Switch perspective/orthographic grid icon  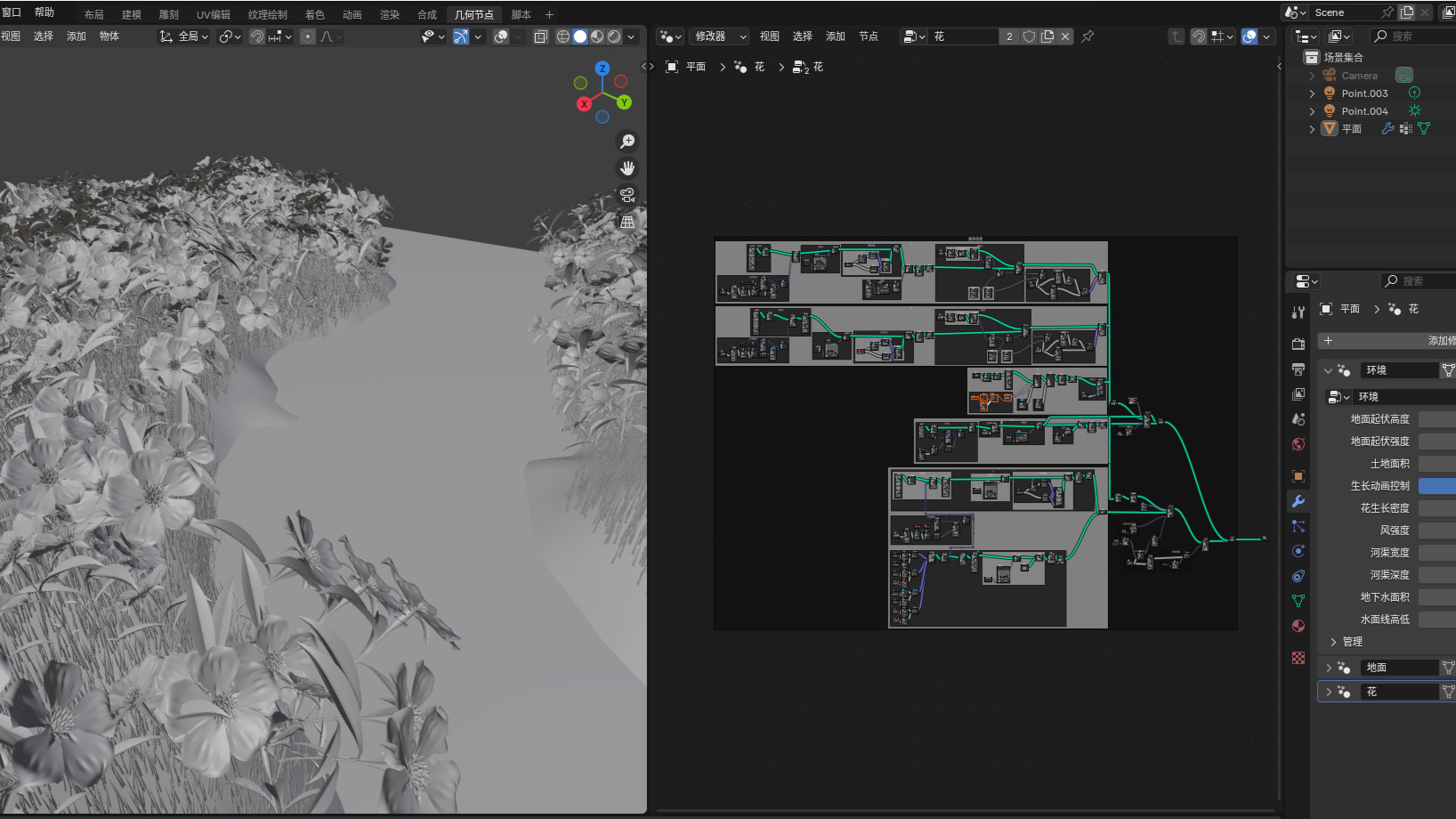pyautogui.click(x=627, y=222)
